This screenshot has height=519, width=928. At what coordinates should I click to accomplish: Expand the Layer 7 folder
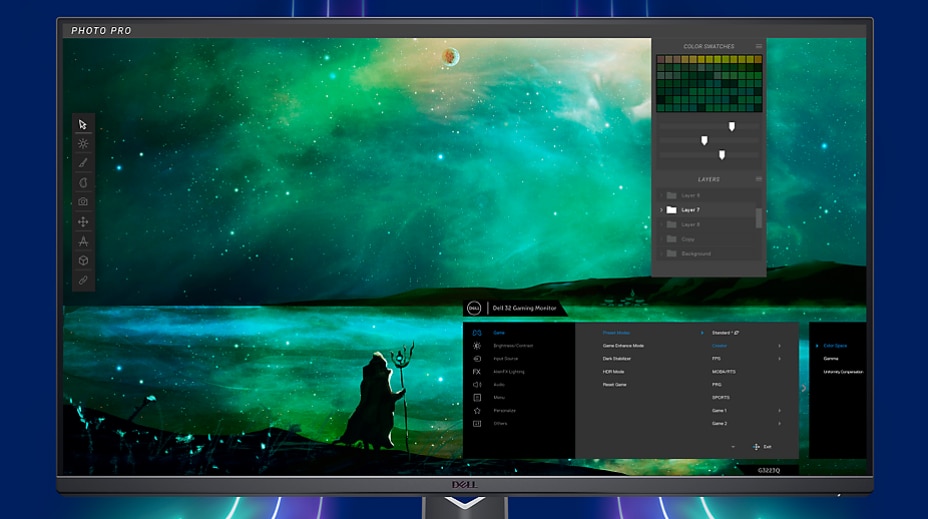(661, 210)
